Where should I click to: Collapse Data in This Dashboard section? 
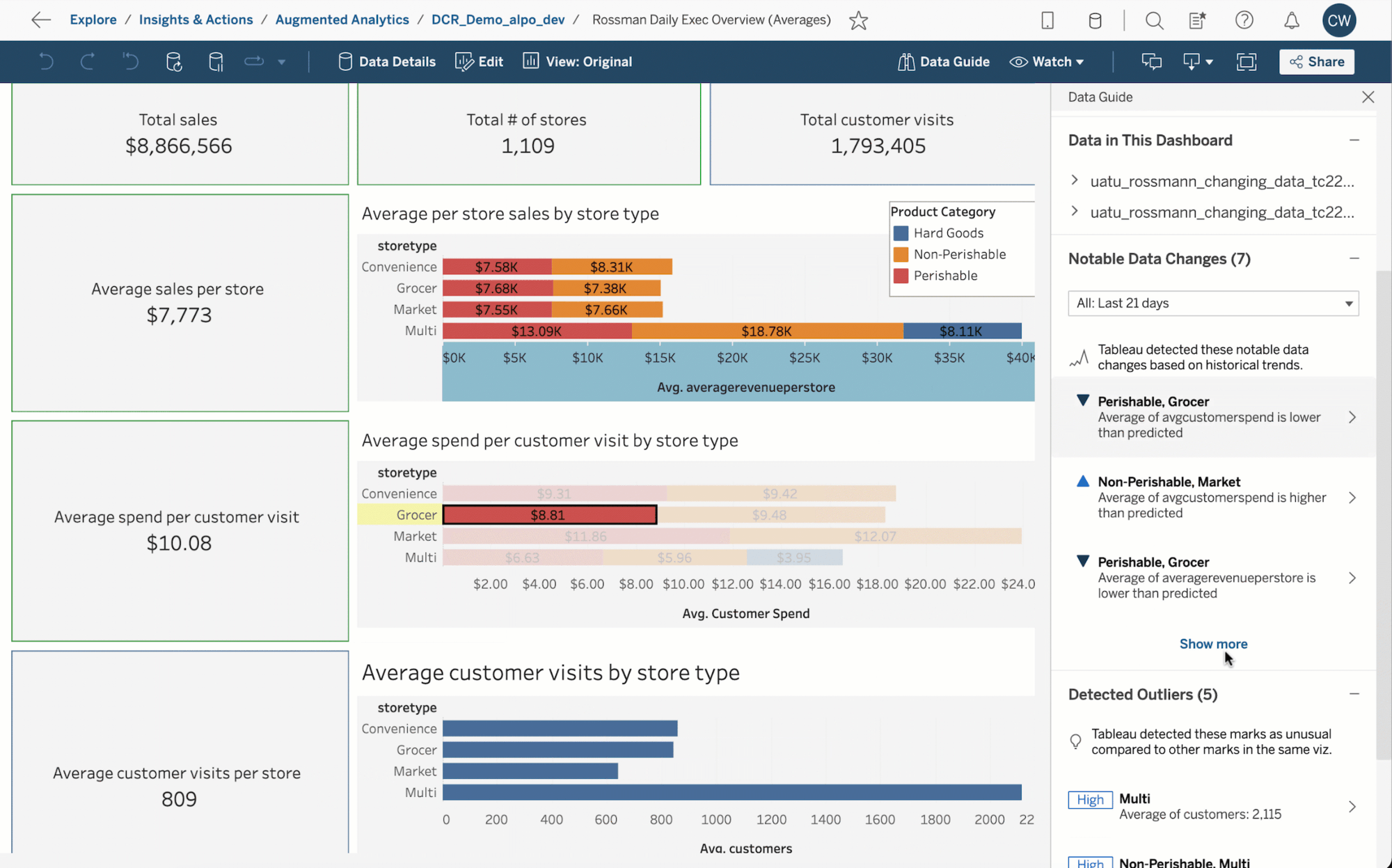(1354, 140)
